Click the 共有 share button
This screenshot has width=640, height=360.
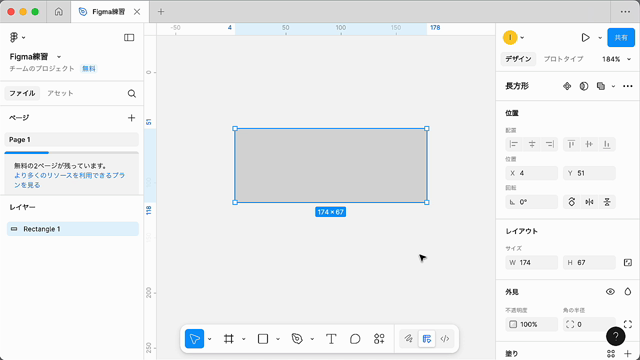[x=621, y=38]
